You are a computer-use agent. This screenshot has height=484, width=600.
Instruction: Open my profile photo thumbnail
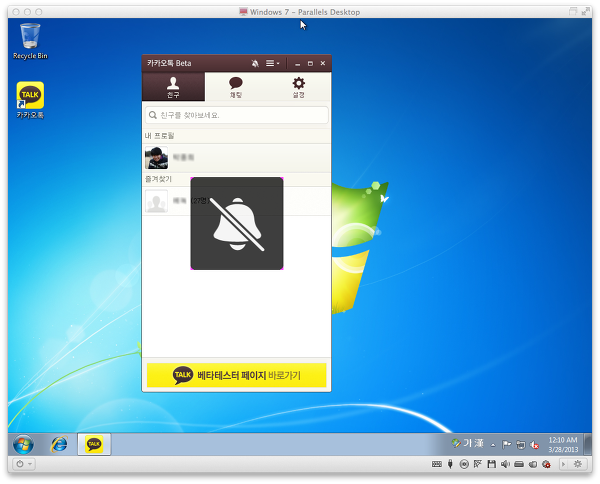tap(157, 158)
